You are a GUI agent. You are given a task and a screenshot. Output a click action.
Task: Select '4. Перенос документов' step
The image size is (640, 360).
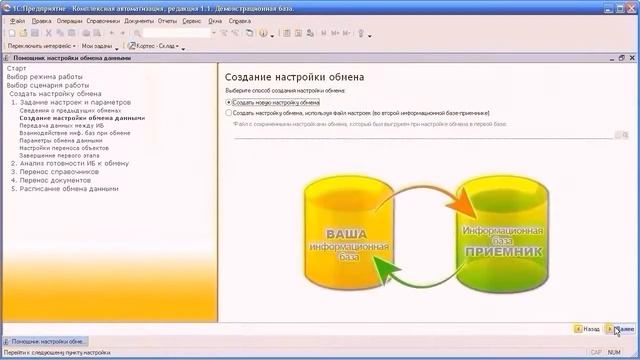[x=51, y=180]
